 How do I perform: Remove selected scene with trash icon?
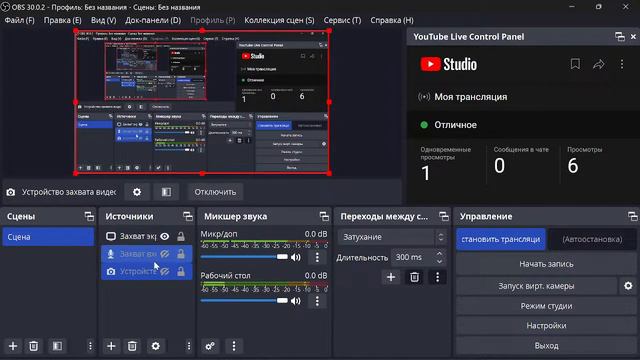coord(33,346)
